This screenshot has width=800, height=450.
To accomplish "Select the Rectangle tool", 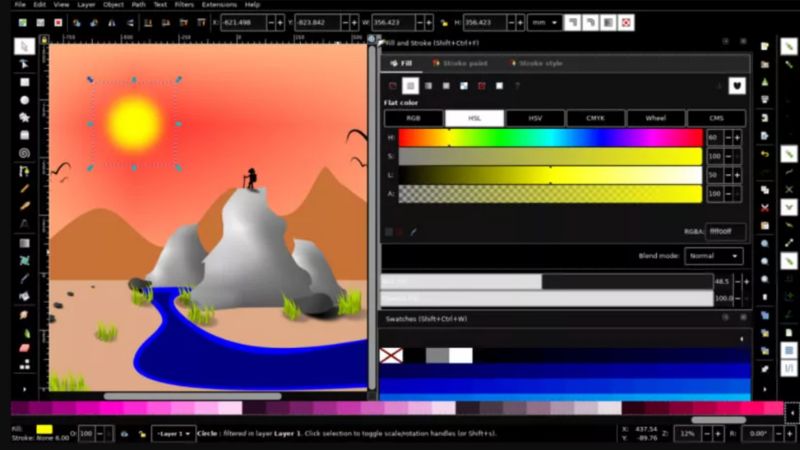I will click(24, 82).
